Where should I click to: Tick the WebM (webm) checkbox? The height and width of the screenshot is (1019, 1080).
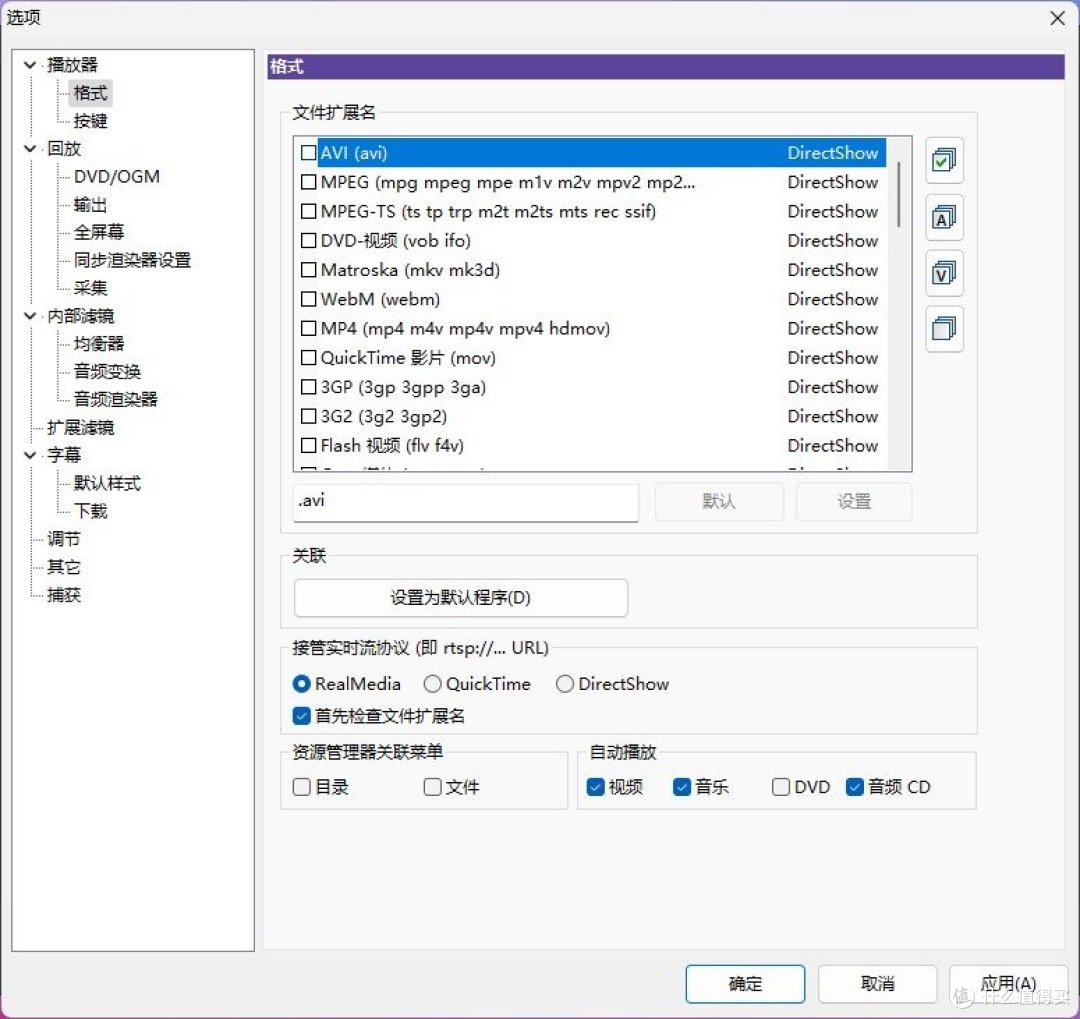click(309, 299)
